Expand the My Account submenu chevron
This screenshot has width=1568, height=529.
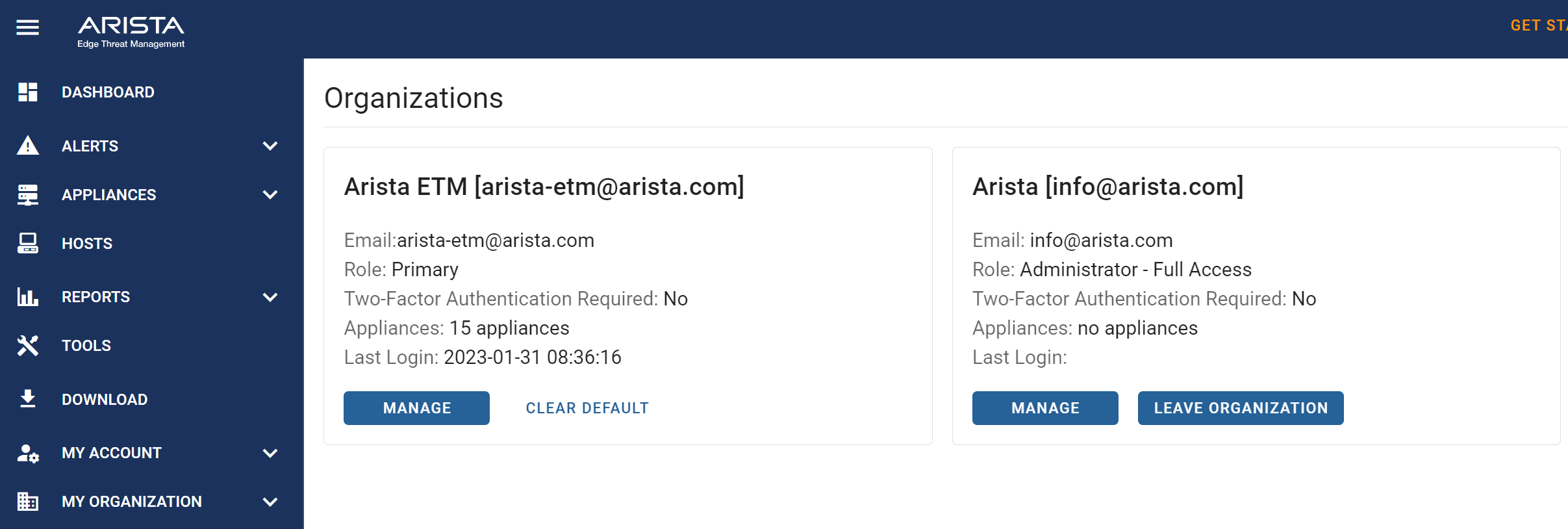pyautogui.click(x=270, y=454)
